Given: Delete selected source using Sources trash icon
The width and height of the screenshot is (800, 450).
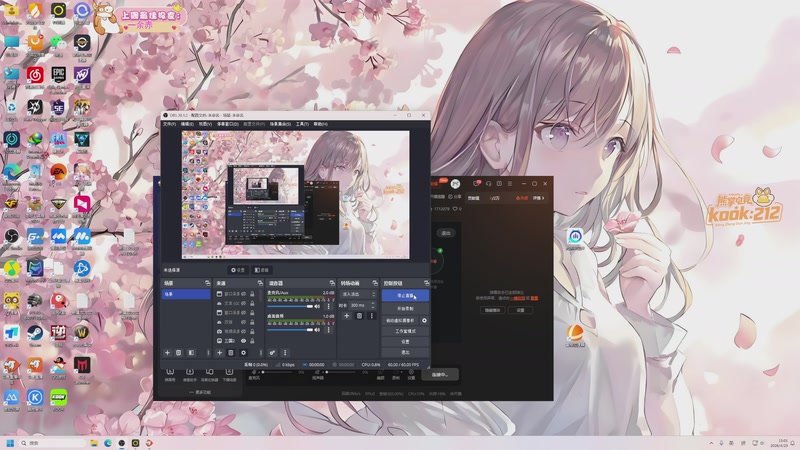Looking at the screenshot, I should pyautogui.click(x=231, y=353).
